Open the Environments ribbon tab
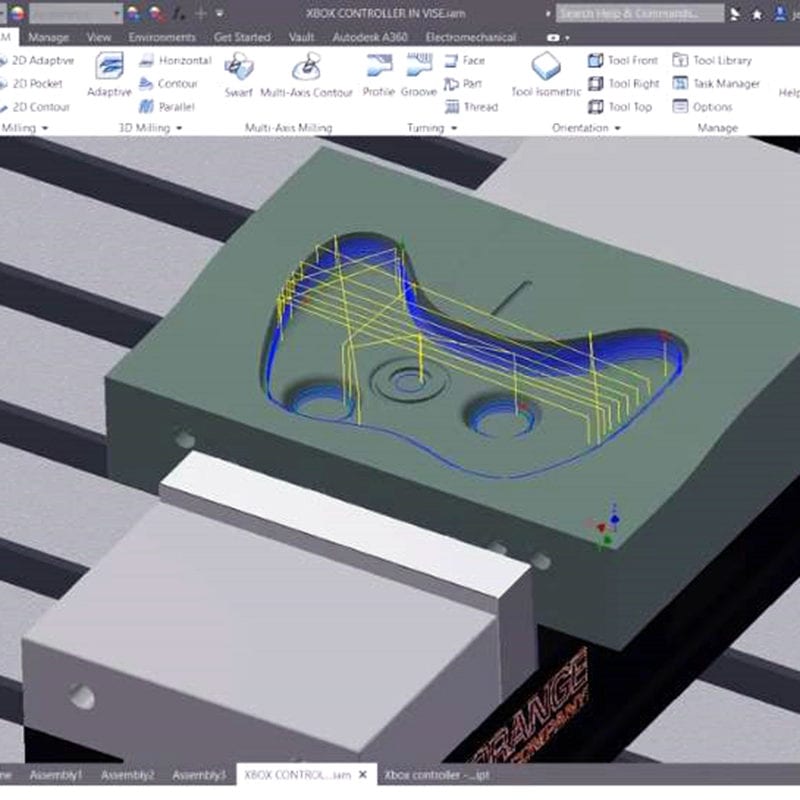Image resolution: width=800 pixels, height=800 pixels. tap(162, 37)
